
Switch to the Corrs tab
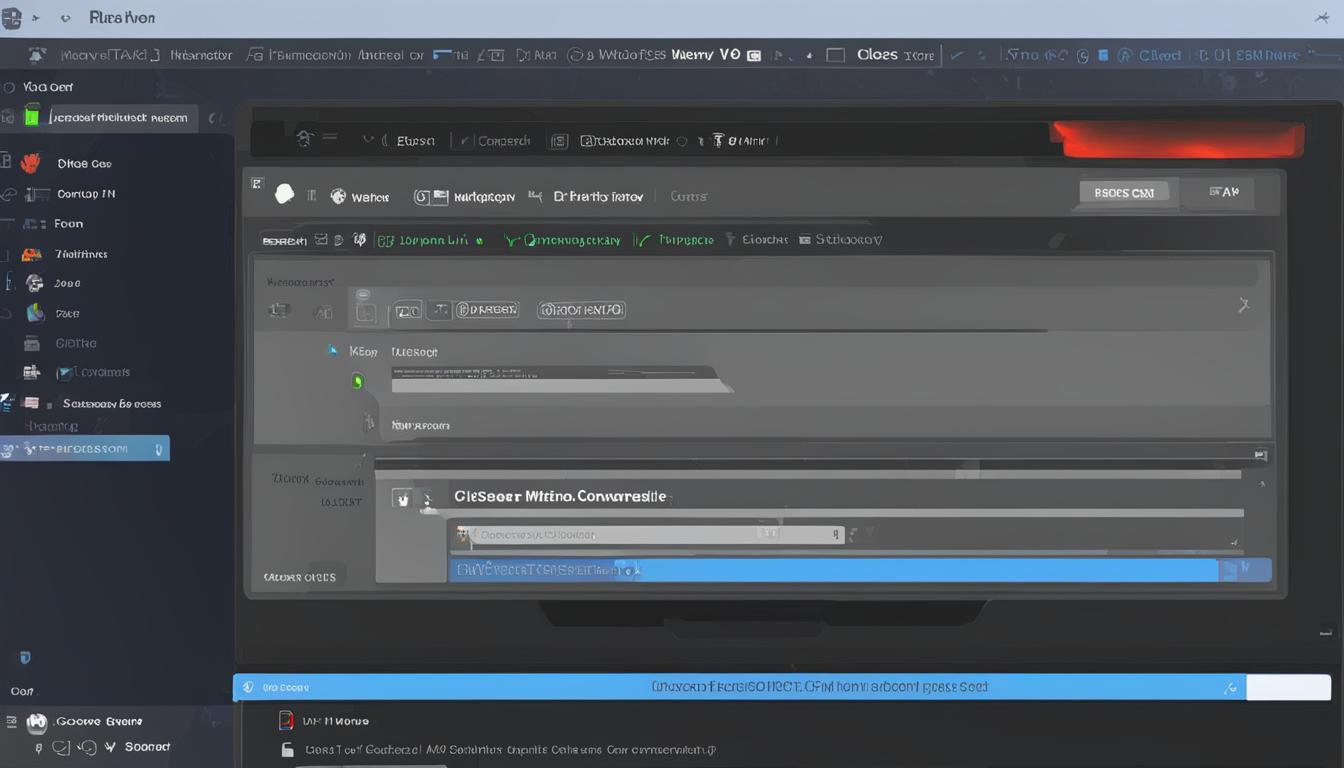pyautogui.click(x=688, y=196)
